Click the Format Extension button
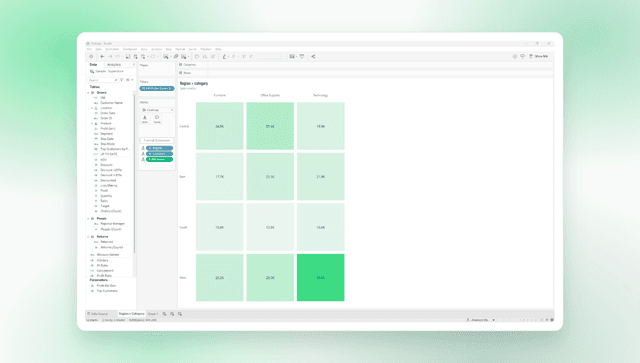 point(157,140)
